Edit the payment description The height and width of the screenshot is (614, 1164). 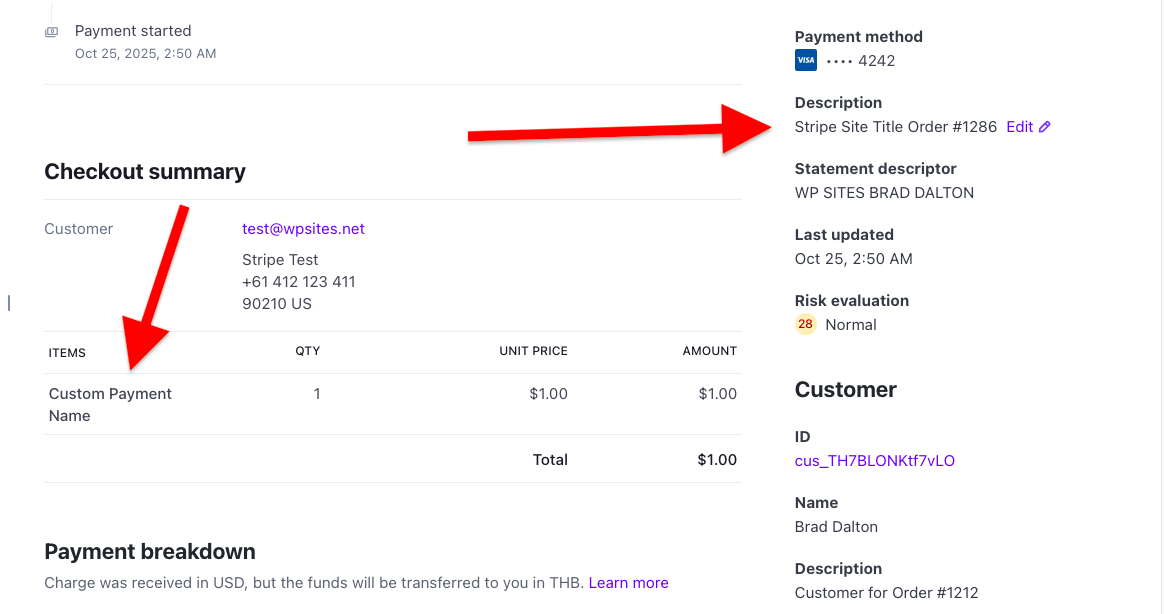(1020, 127)
